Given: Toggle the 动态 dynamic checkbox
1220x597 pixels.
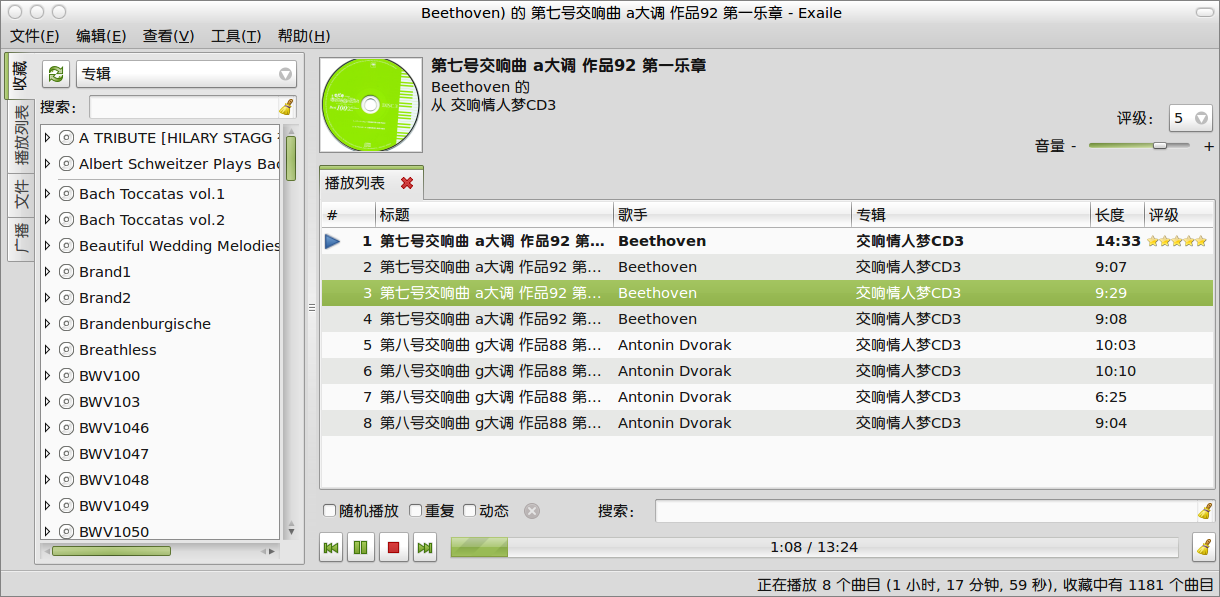Looking at the screenshot, I should (470, 511).
